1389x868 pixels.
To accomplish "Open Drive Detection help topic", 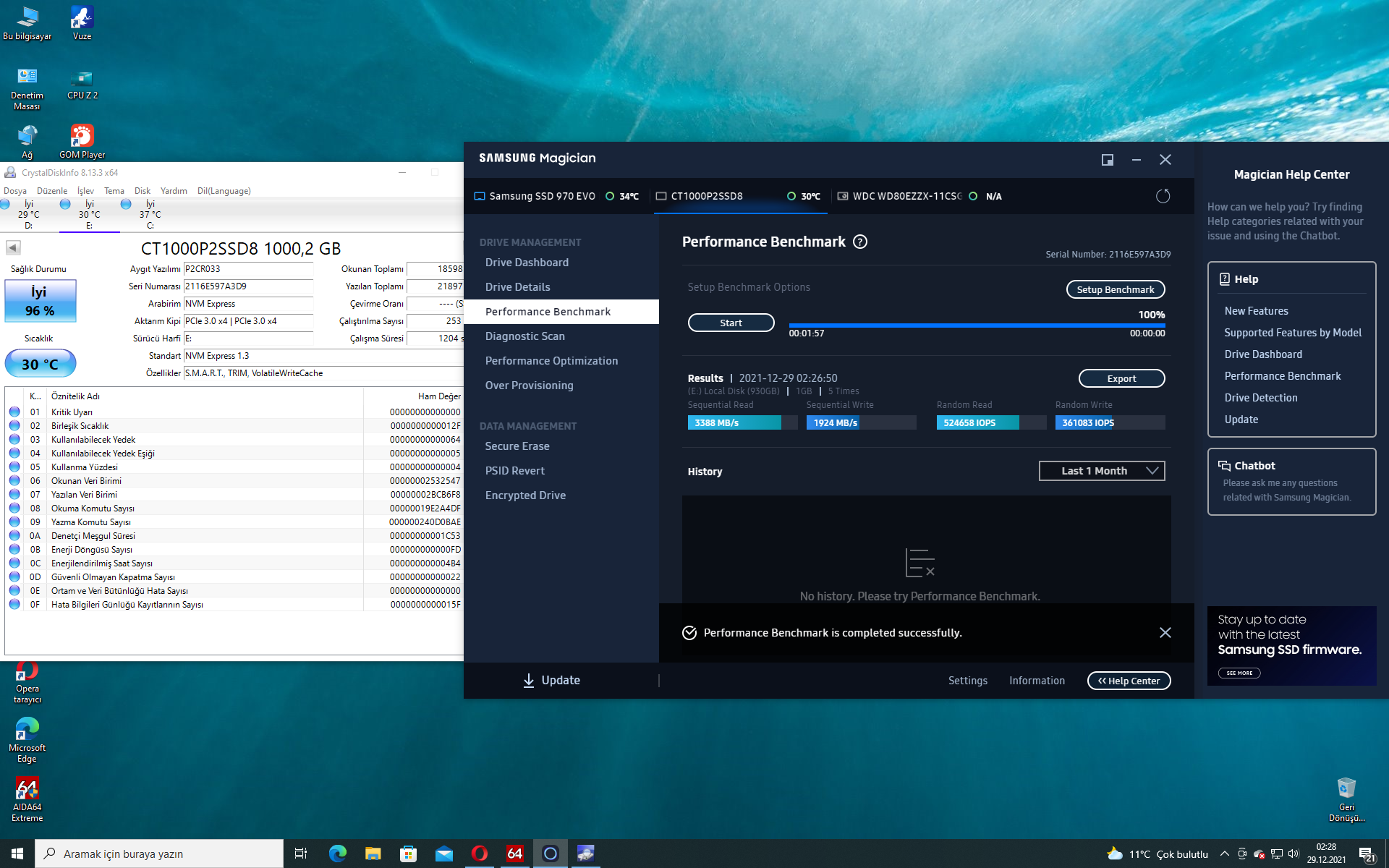I will 1260,398.
